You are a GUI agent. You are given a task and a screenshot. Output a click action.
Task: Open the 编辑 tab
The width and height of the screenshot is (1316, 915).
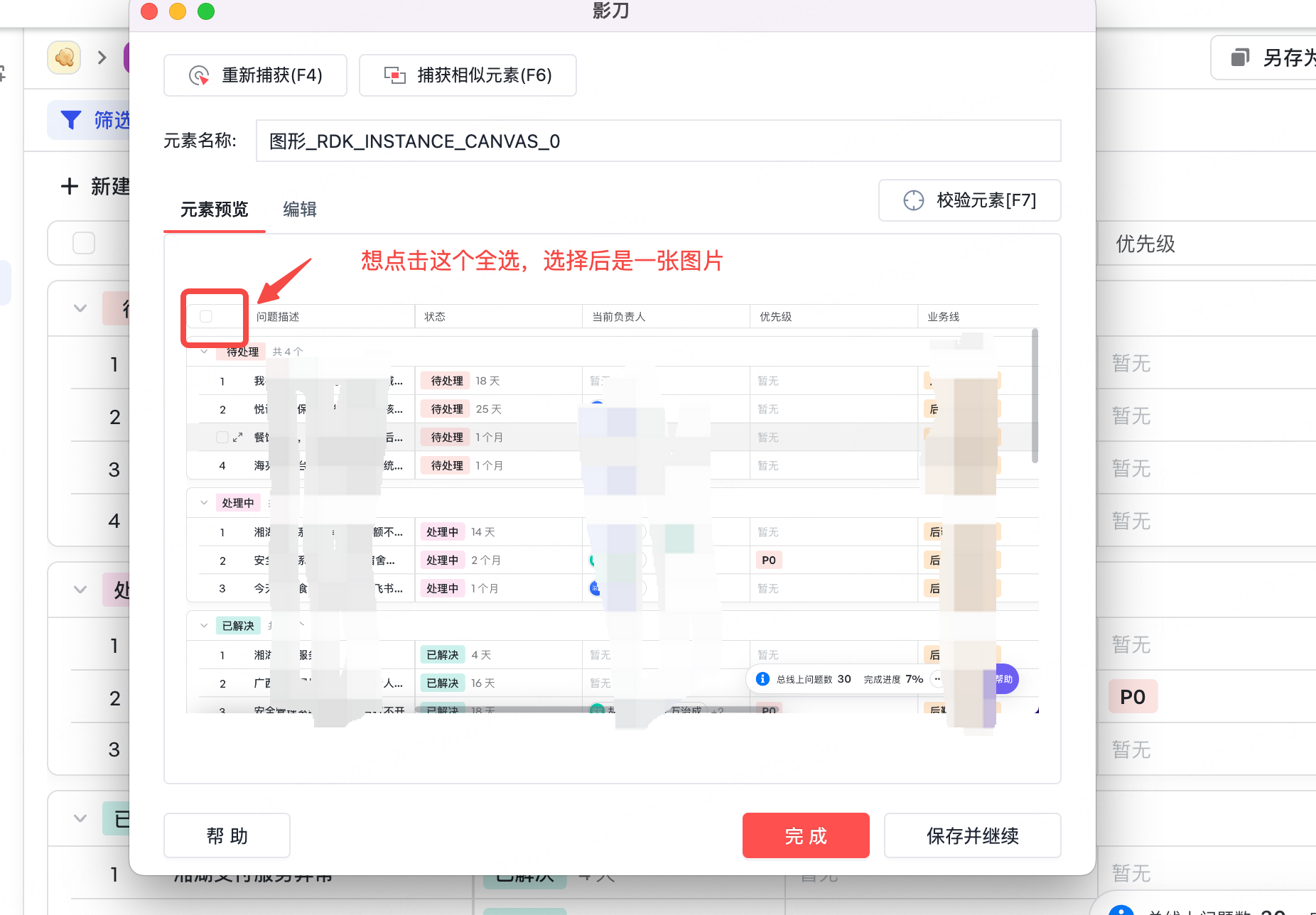tap(300, 210)
